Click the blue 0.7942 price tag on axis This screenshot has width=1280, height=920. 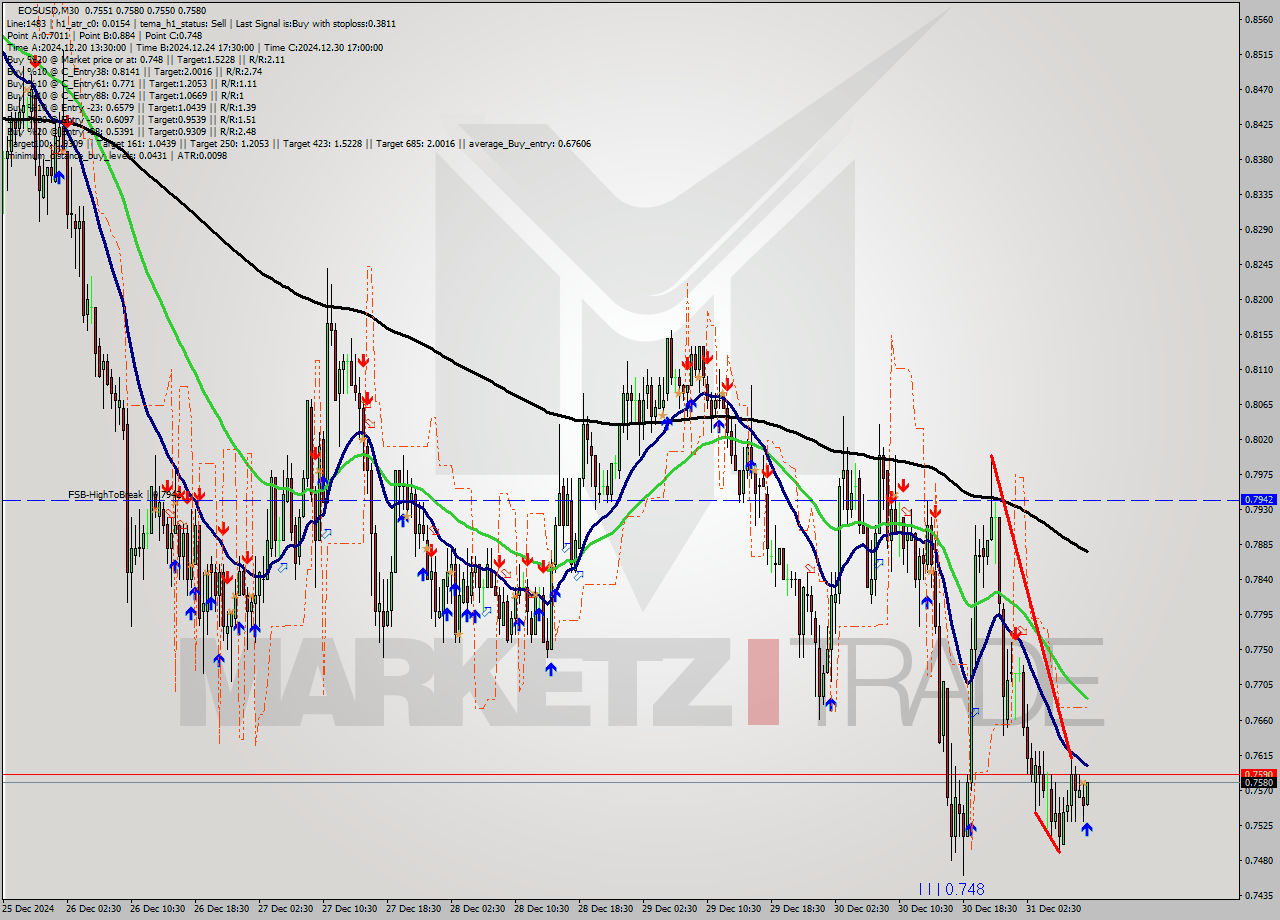click(x=1258, y=499)
